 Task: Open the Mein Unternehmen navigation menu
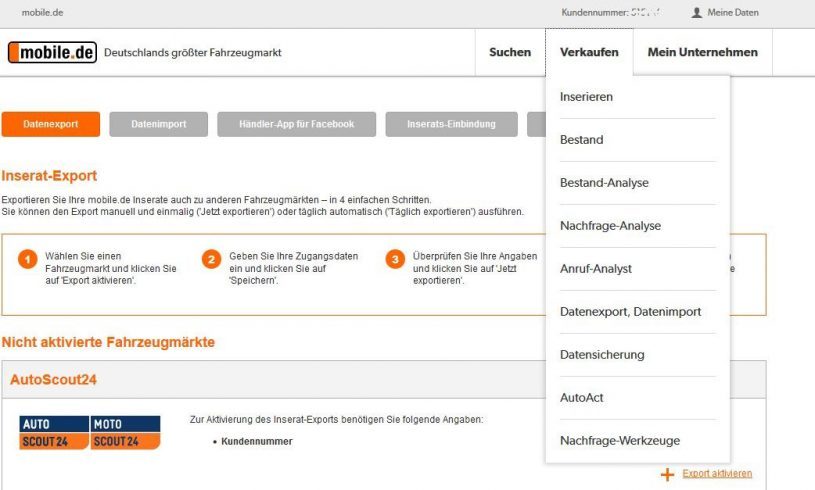click(x=703, y=52)
